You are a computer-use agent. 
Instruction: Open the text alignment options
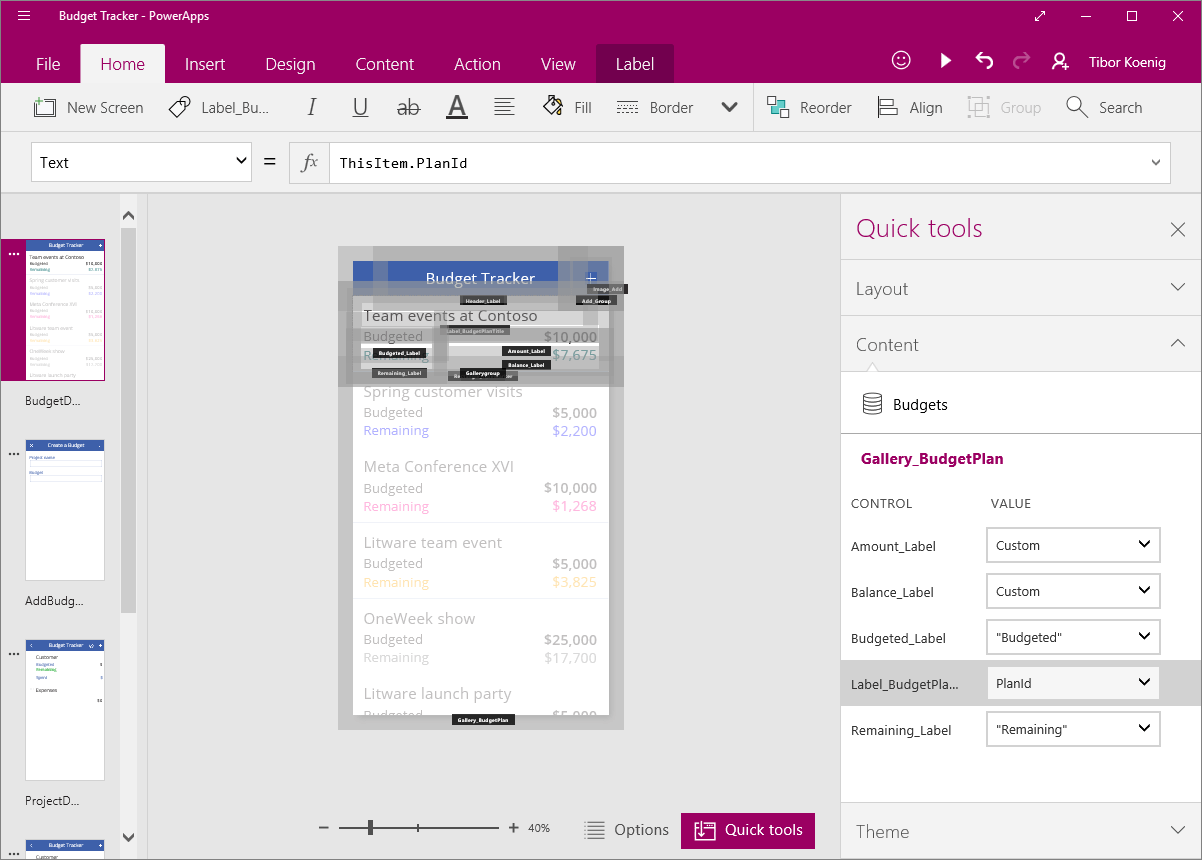coord(504,107)
